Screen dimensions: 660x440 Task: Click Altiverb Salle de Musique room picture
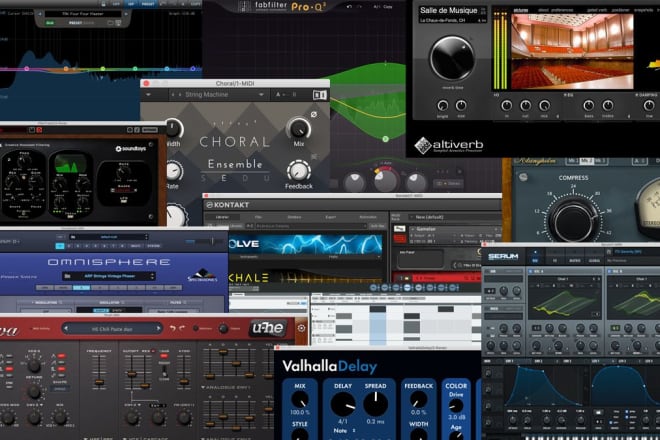pos(572,51)
